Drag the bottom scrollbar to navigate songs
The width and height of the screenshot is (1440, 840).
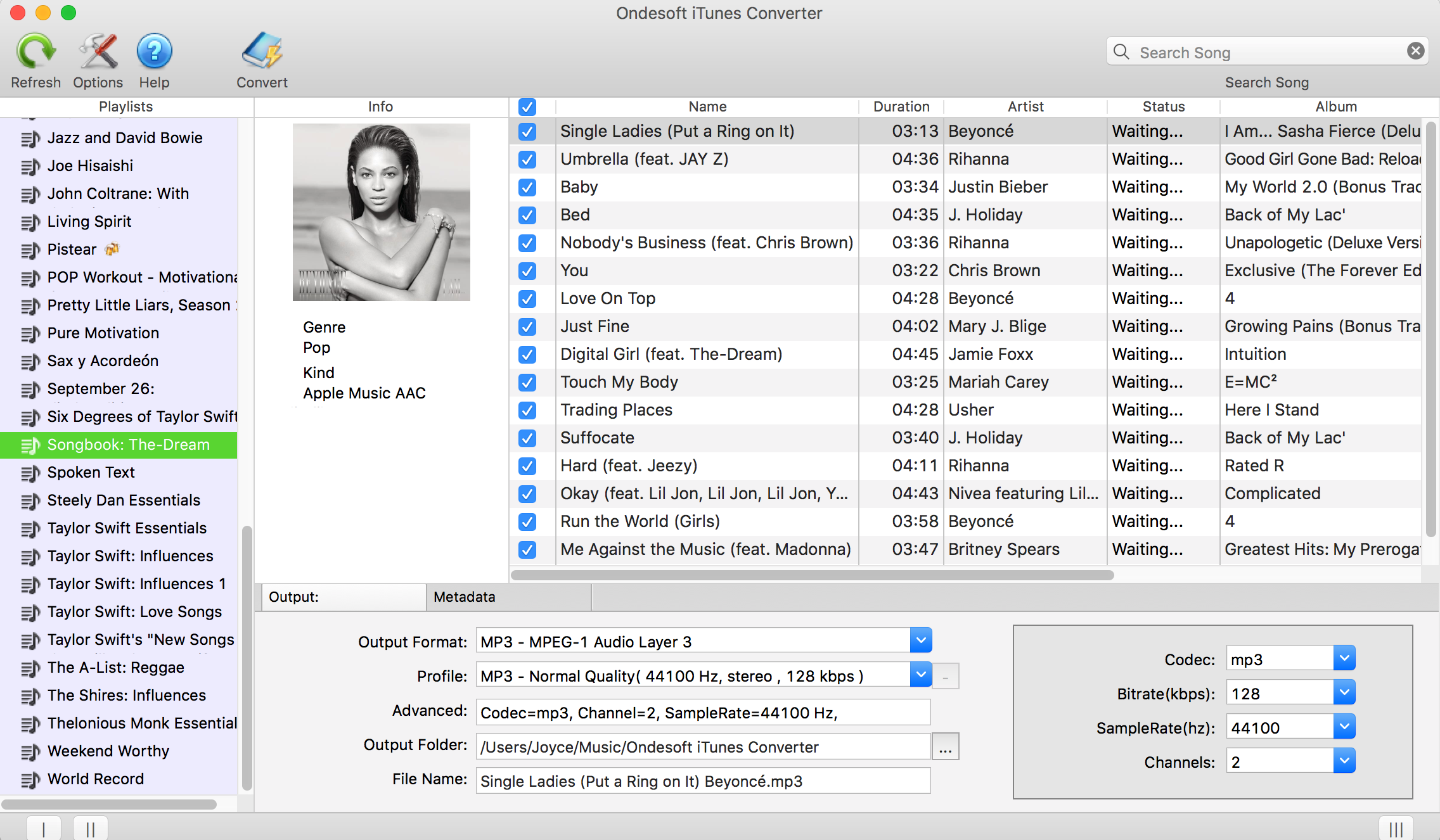tap(811, 573)
